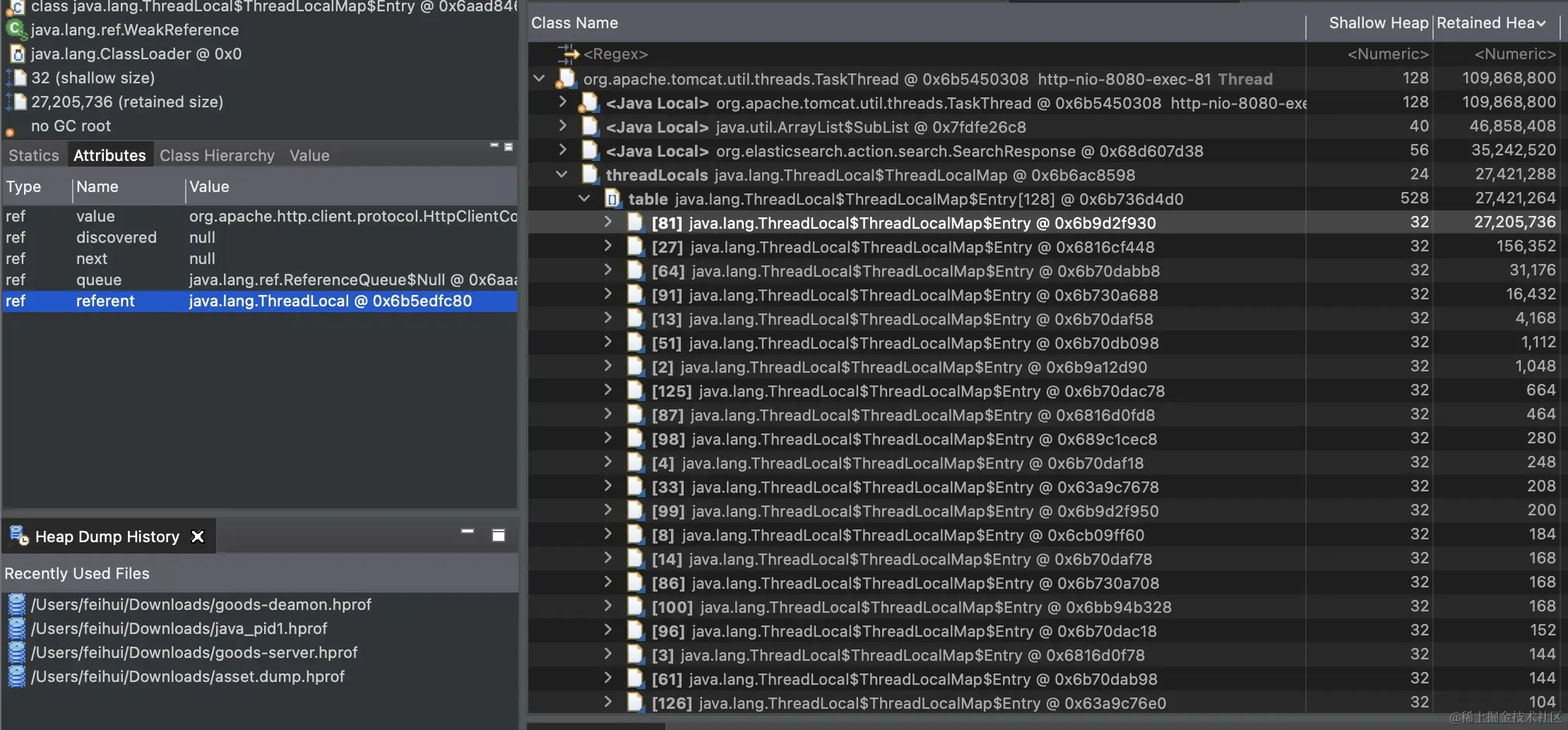Expand the Java Local TaskThread child node
Screen dimensions: 1568x730
click(562, 102)
